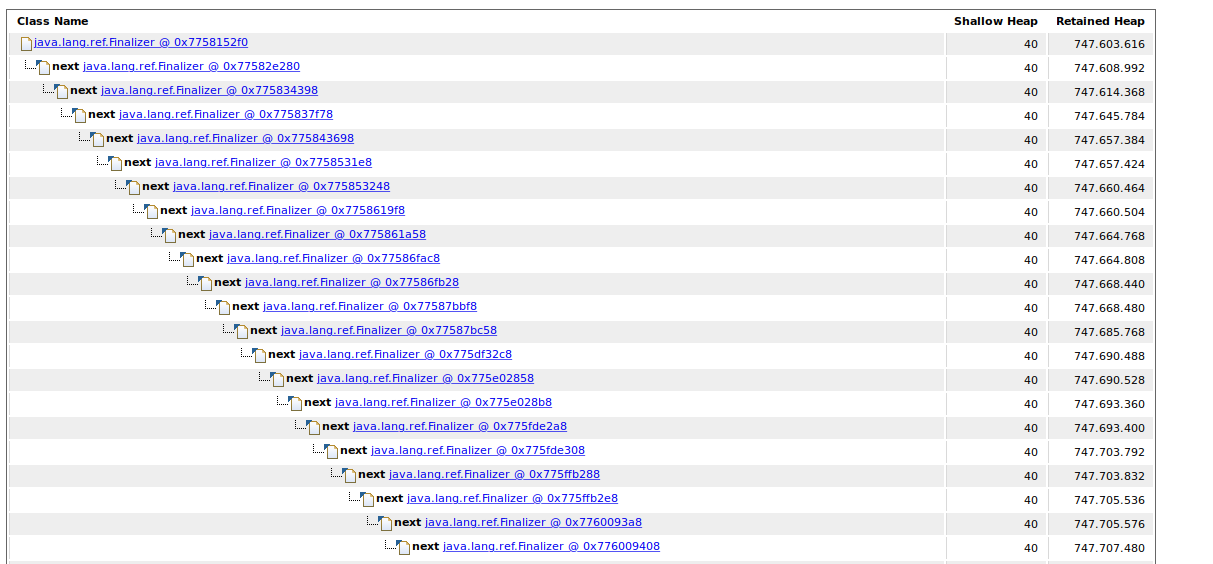The height and width of the screenshot is (564, 1213).
Task: Click the reference icon beside Finalizer 0x775853248
Action: tap(133, 187)
